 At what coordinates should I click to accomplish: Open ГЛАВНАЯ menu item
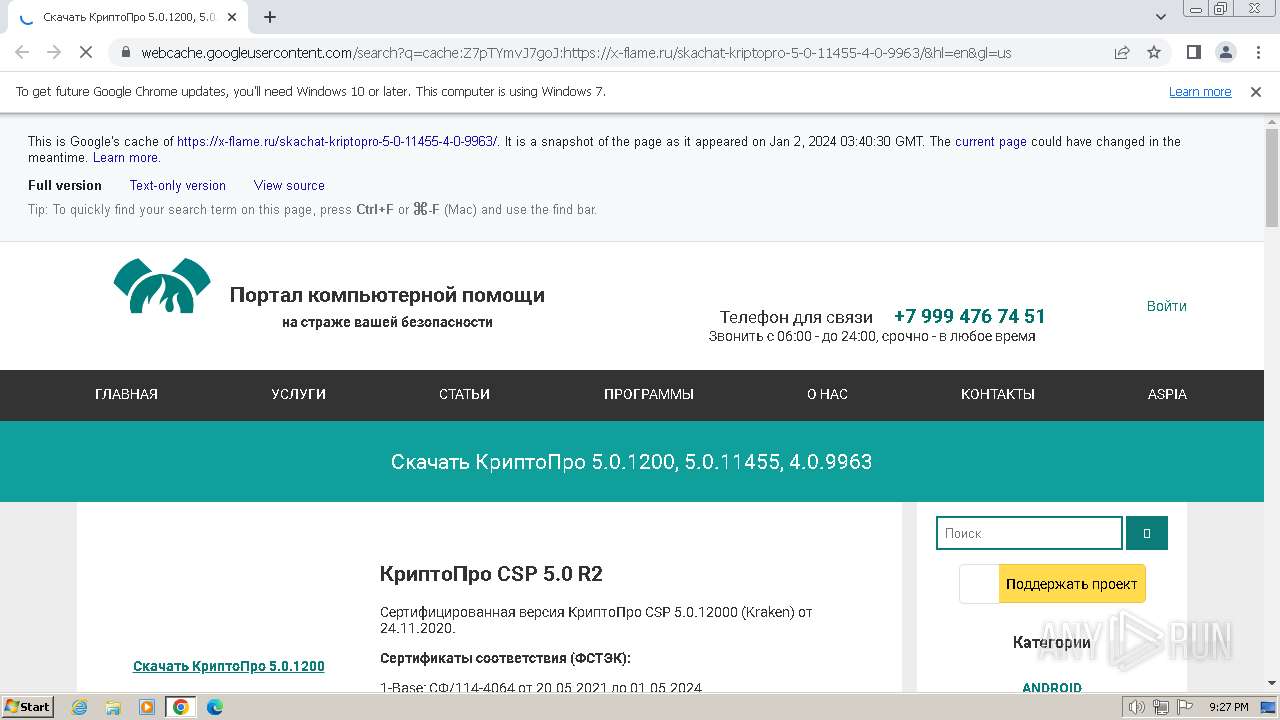(x=126, y=394)
